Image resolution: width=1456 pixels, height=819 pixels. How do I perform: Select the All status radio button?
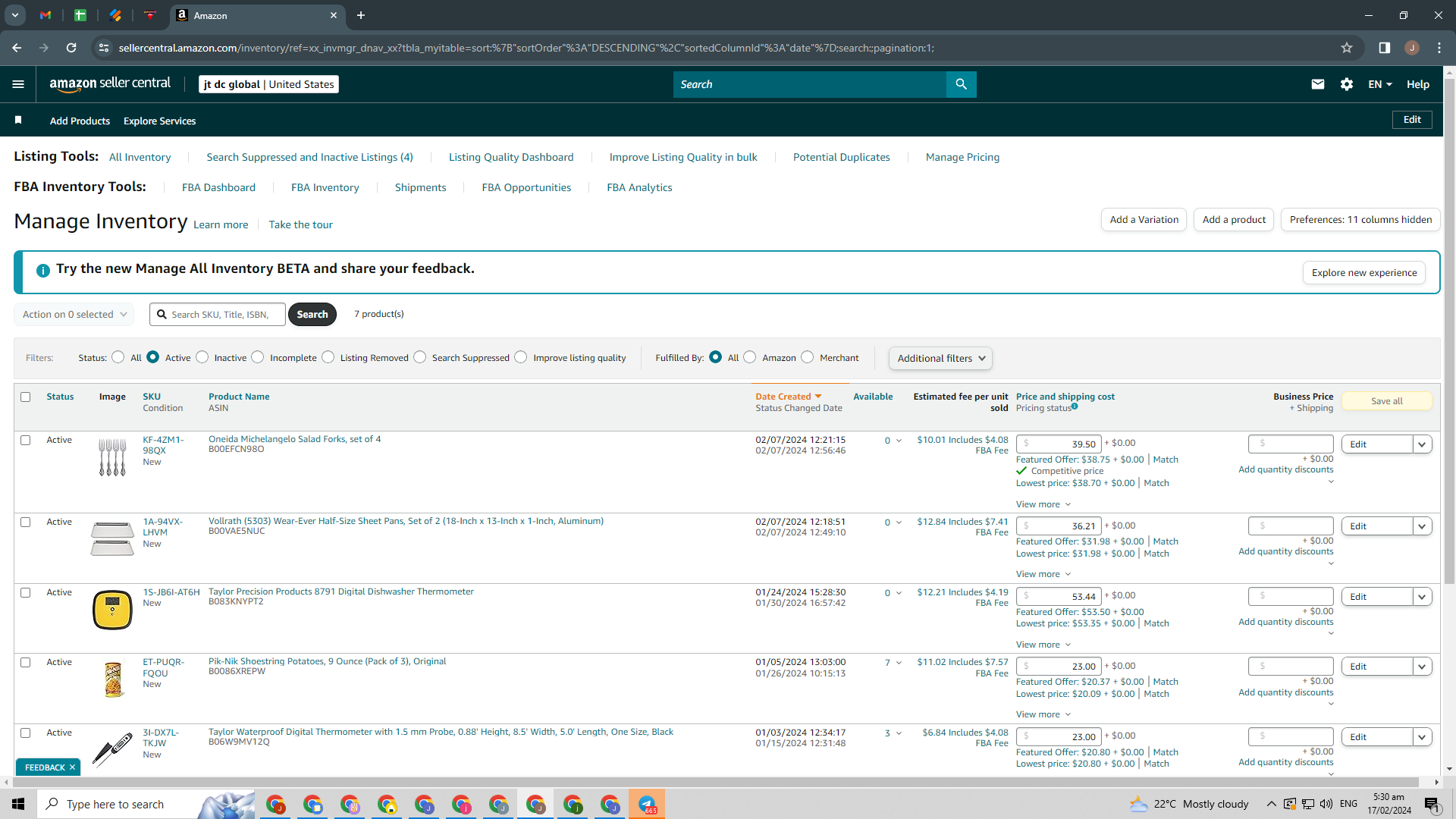click(x=118, y=357)
